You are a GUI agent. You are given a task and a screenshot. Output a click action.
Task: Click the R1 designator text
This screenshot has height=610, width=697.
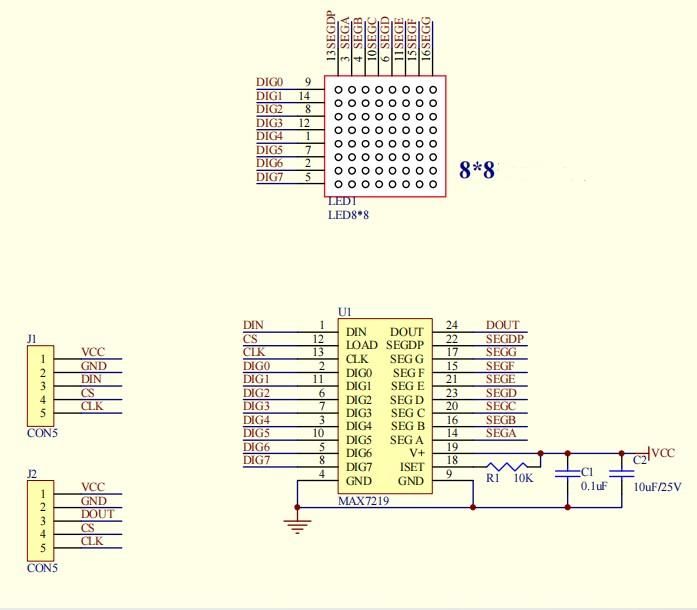[493, 478]
